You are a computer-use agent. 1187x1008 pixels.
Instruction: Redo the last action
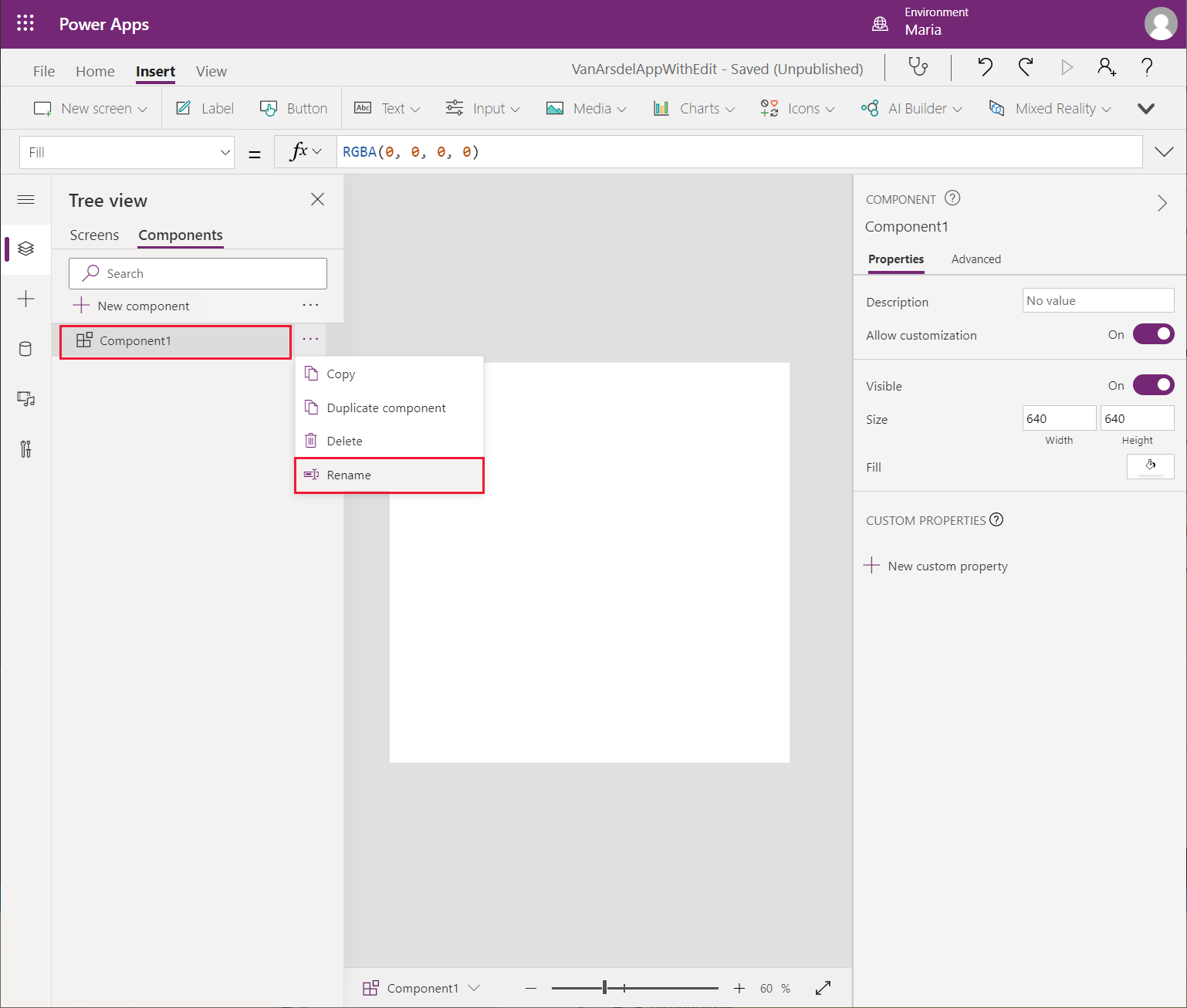(1025, 67)
